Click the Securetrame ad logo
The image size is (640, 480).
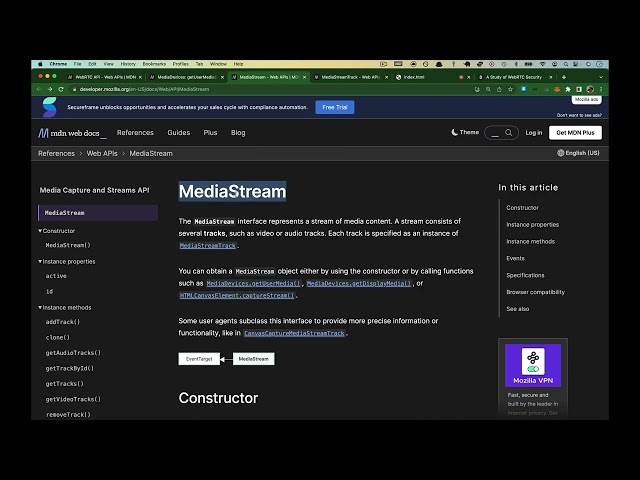pyautogui.click(x=49, y=107)
